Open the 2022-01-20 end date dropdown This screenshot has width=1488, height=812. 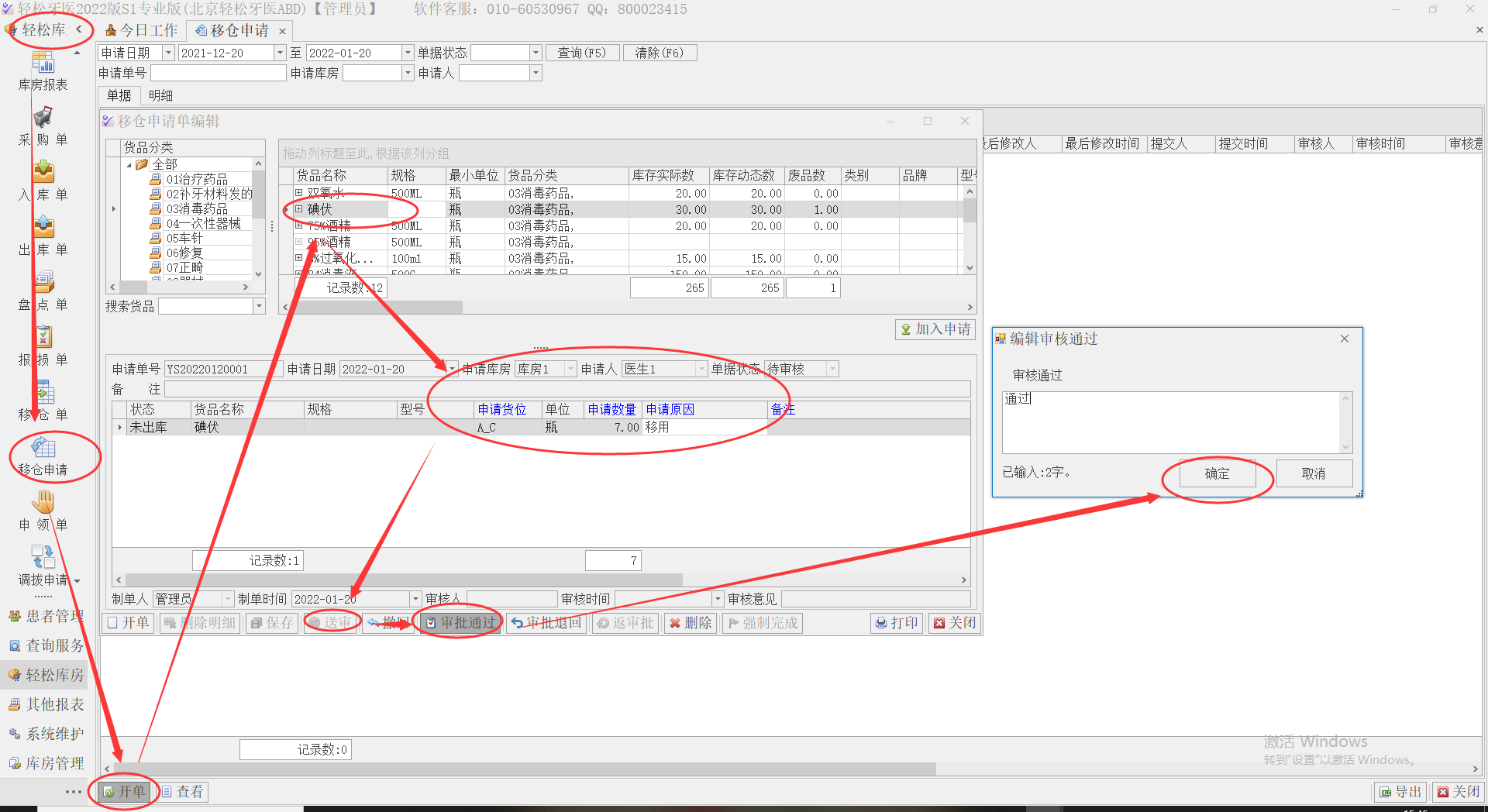coord(408,53)
